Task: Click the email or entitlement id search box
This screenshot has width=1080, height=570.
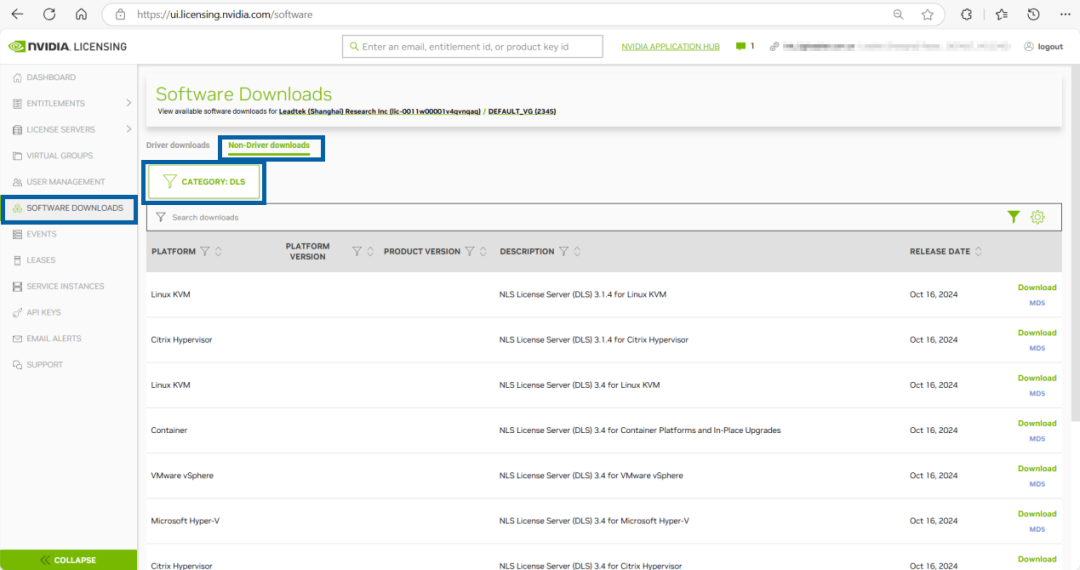Action: click(472, 46)
